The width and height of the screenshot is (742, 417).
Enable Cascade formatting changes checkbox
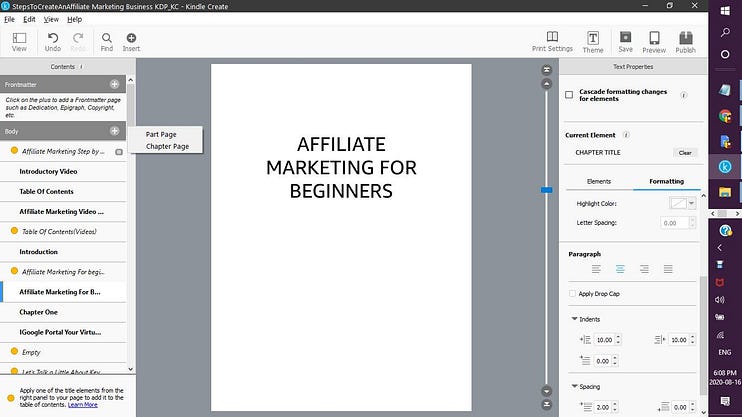pos(569,95)
